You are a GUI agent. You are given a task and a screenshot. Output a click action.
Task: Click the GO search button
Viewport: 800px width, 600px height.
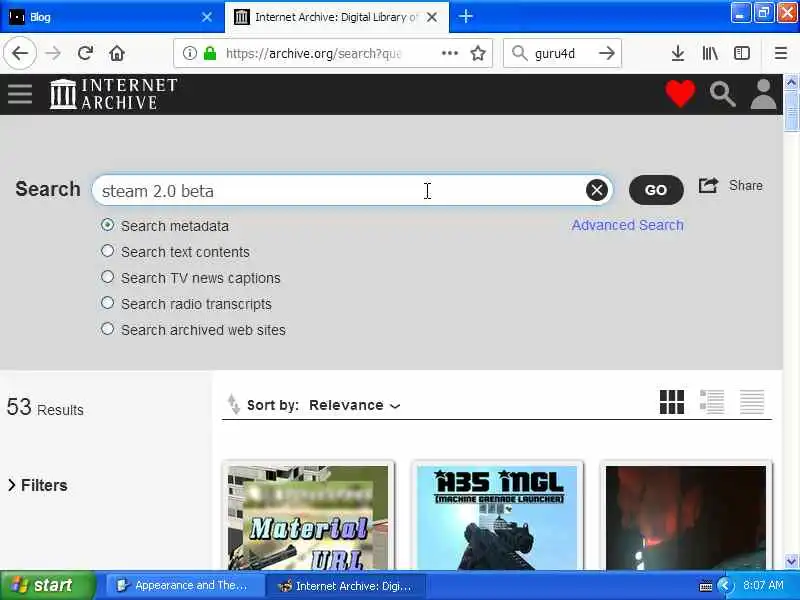click(x=656, y=190)
